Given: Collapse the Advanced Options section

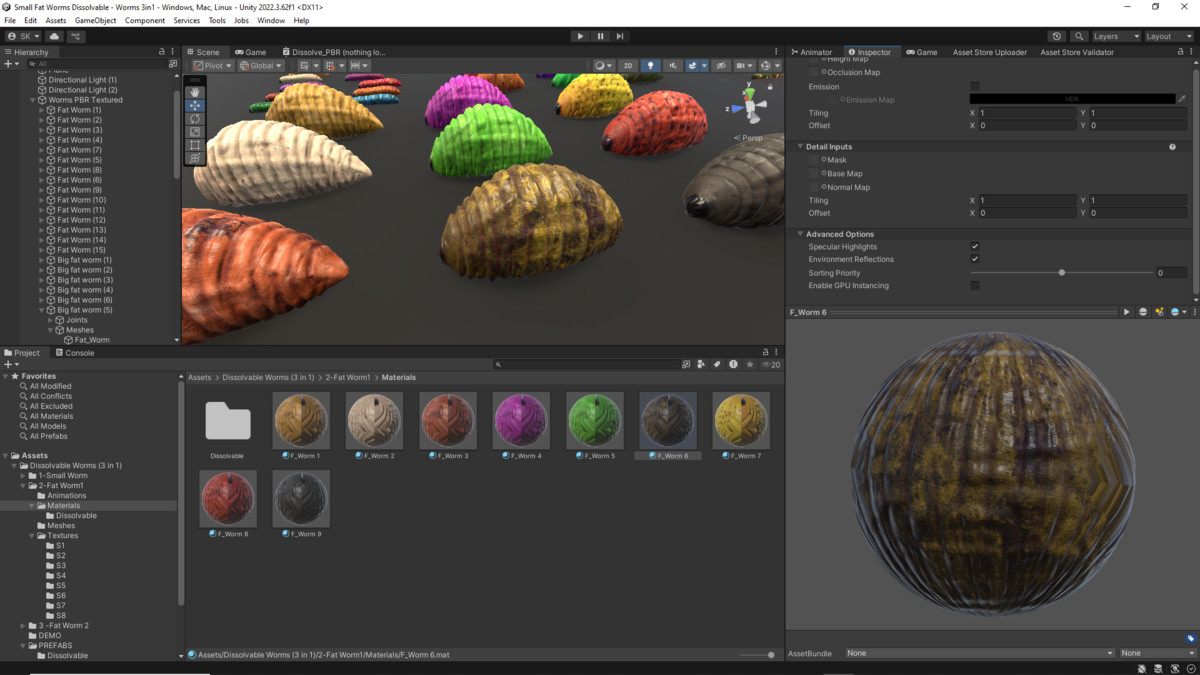Looking at the screenshot, I should pyautogui.click(x=801, y=234).
